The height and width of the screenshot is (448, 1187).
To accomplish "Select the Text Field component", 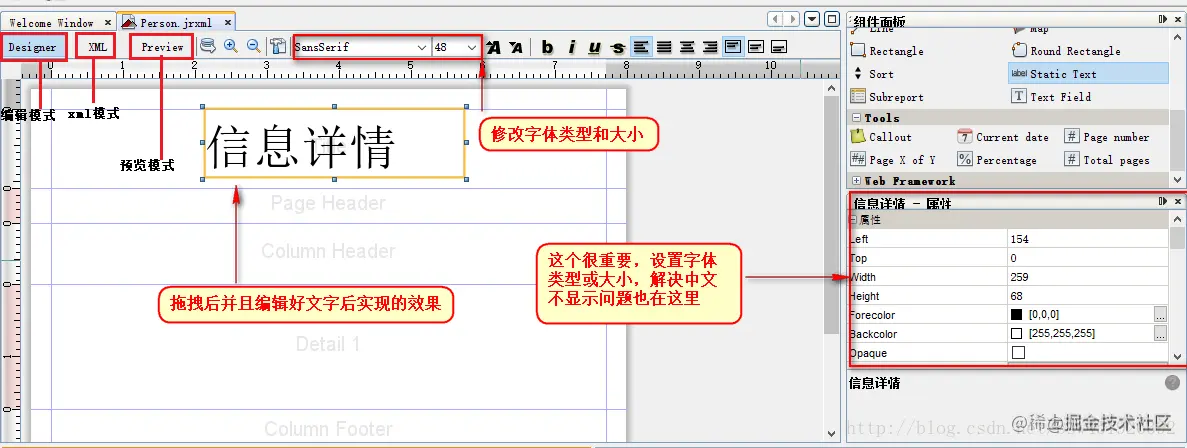I will pos(1052,97).
